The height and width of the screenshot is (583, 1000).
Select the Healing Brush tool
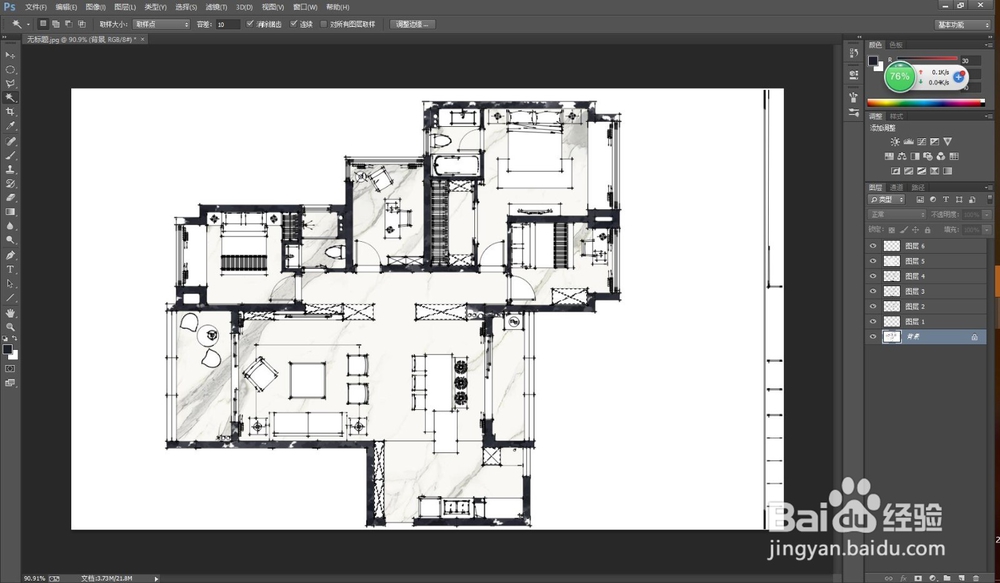[x=10, y=141]
